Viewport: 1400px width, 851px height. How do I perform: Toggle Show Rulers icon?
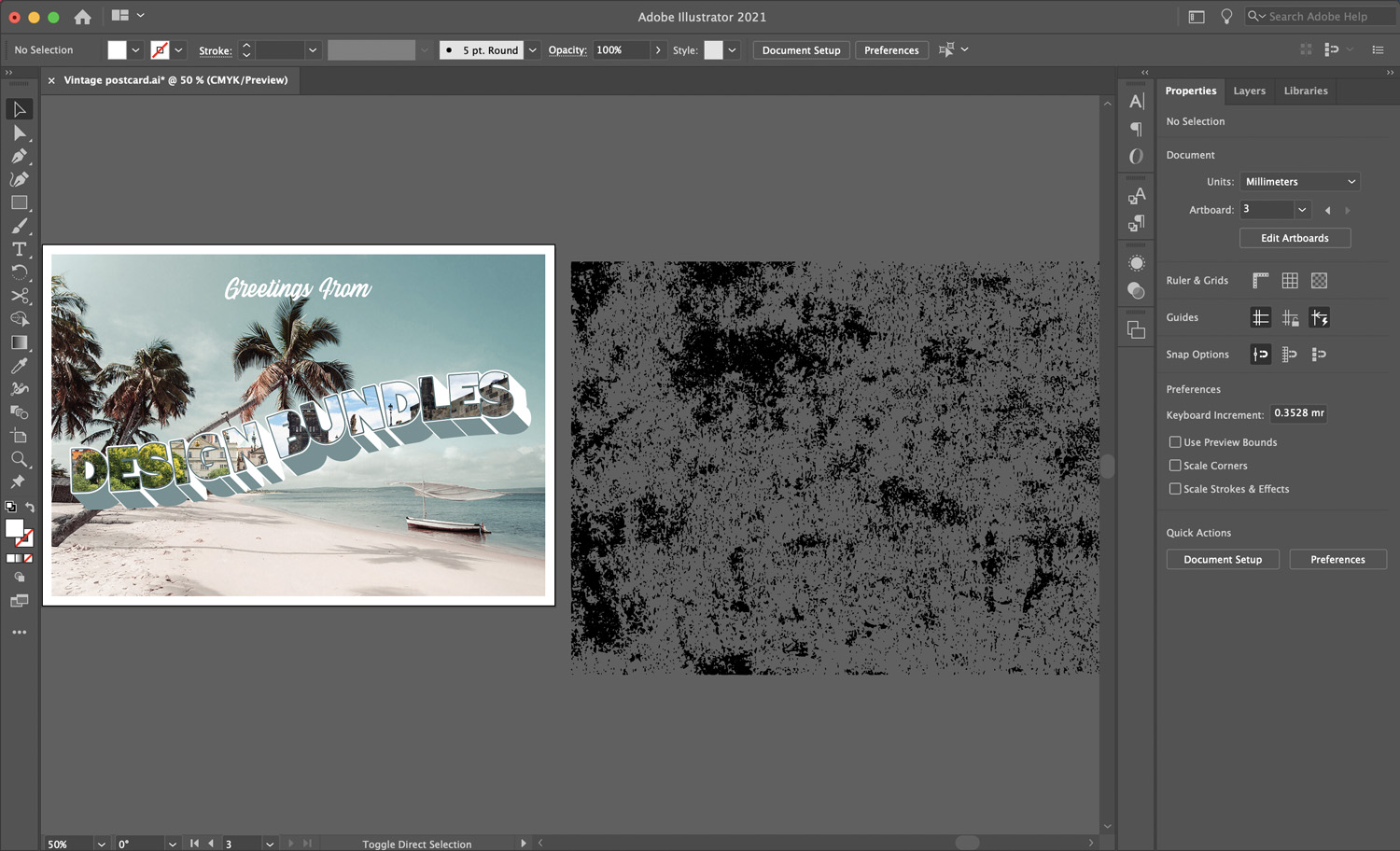(1261, 280)
